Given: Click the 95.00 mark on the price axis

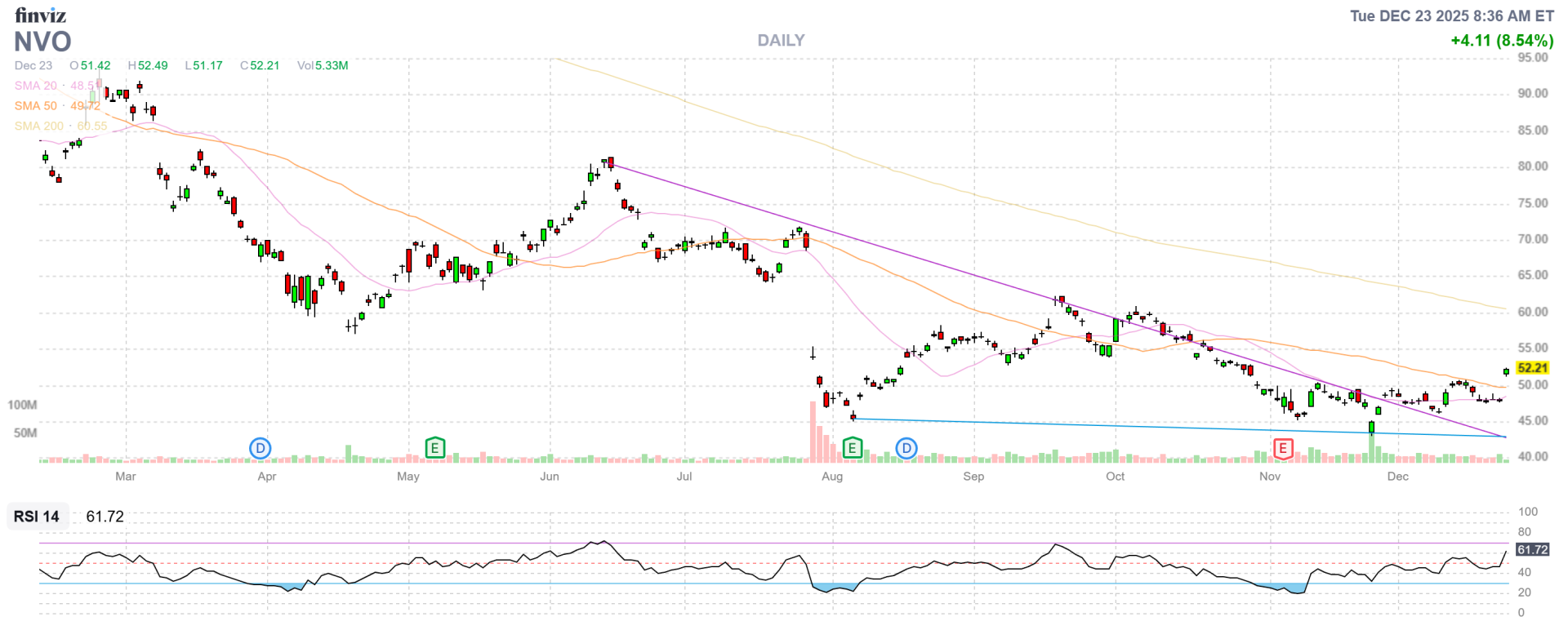Looking at the screenshot, I should click(x=1532, y=58).
